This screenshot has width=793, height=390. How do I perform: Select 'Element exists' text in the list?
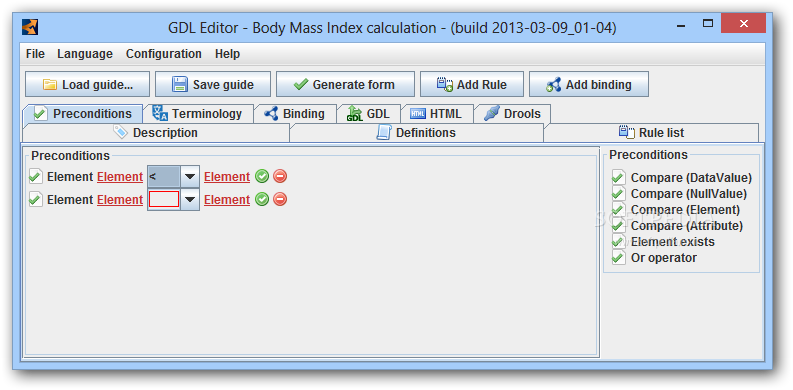673,242
